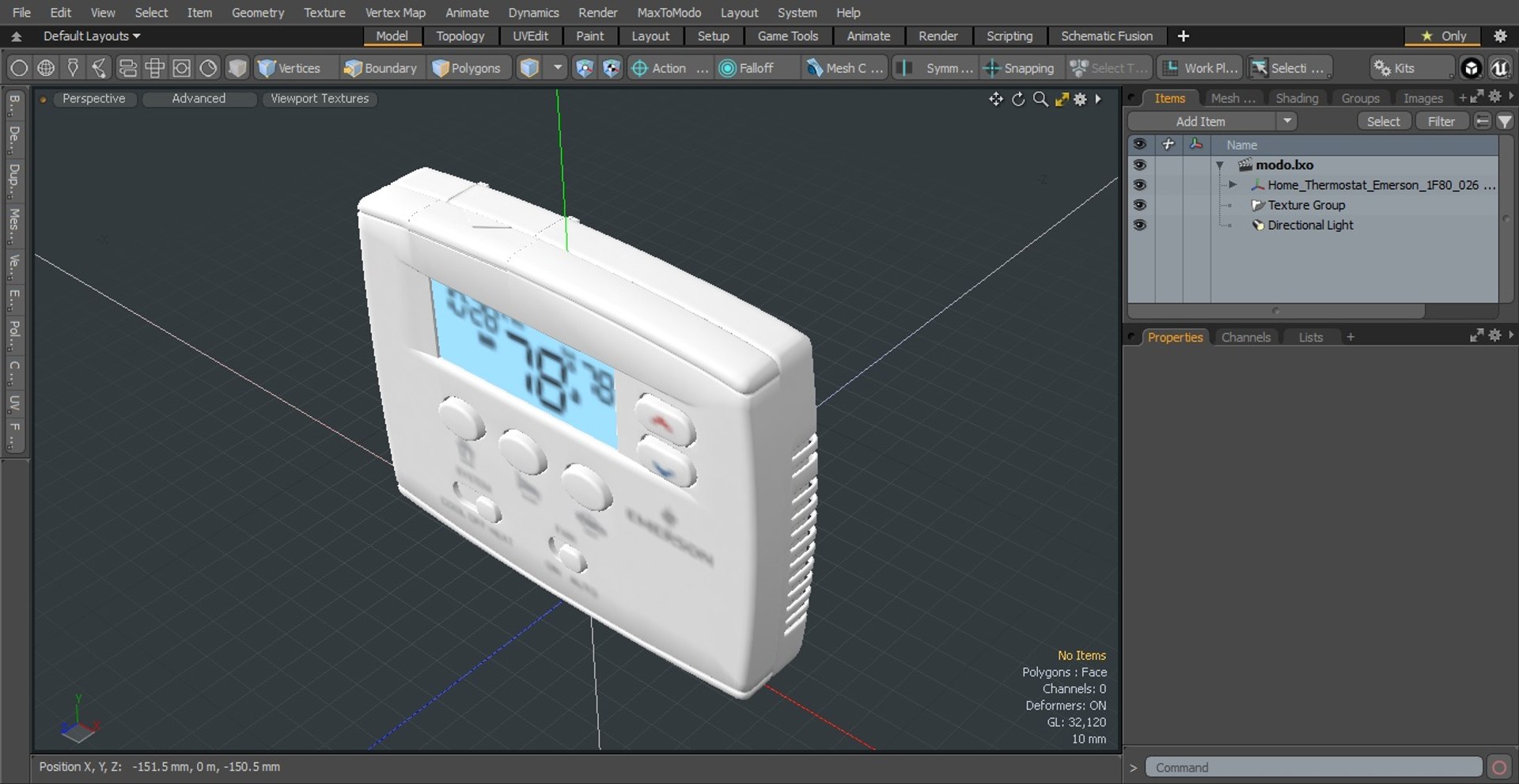Open the Action Center menu
Viewport: 1519px width, 784px height.
(669, 68)
